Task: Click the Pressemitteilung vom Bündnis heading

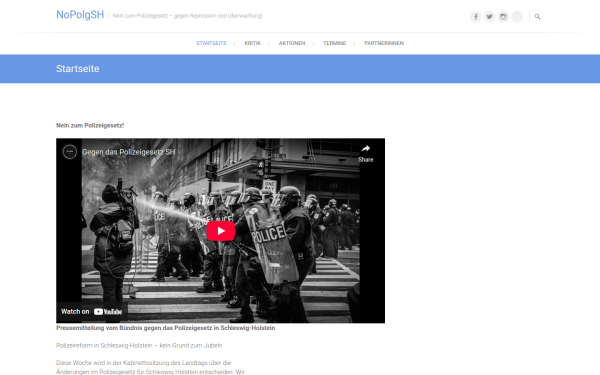Action: point(165,328)
